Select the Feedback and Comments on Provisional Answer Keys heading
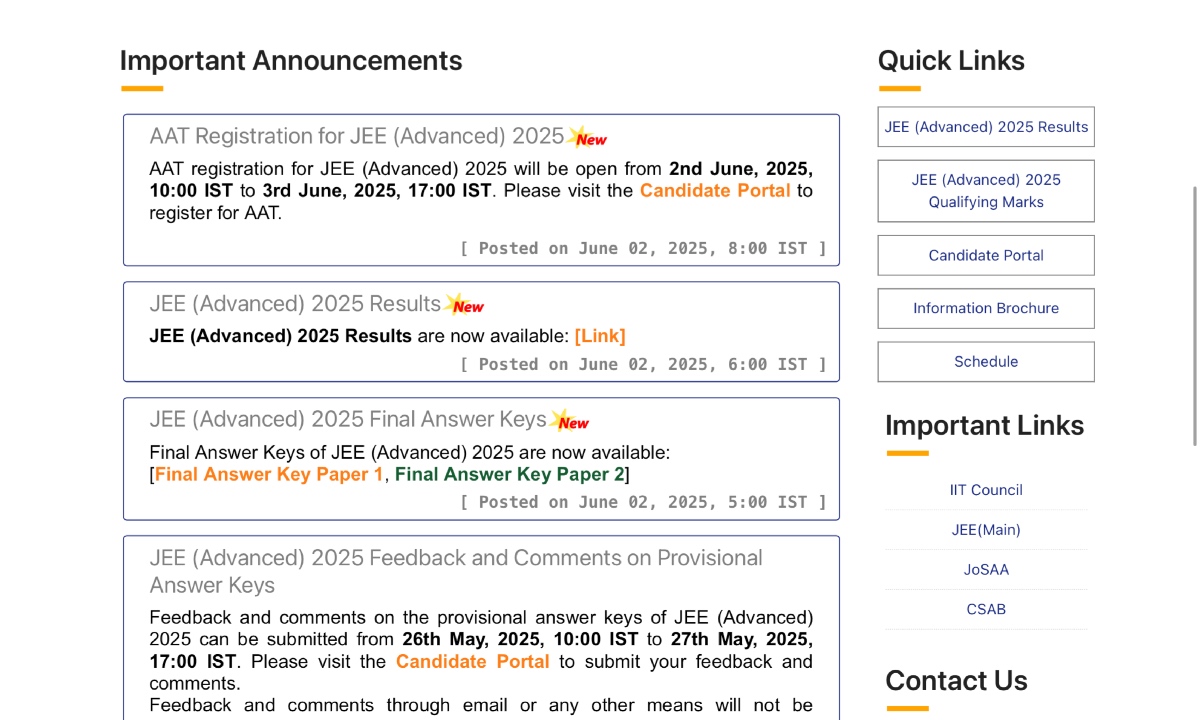Screen dimensions: 1200x720 point(456,571)
